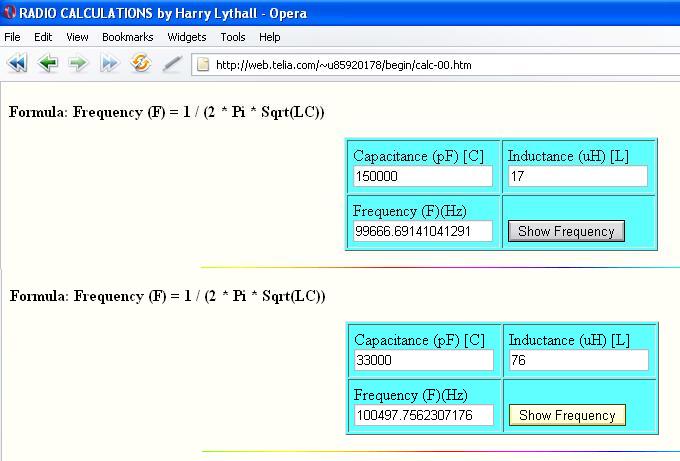The width and height of the screenshot is (680, 461).
Task: Open the Bookmarks menu
Action: [x=128, y=37]
